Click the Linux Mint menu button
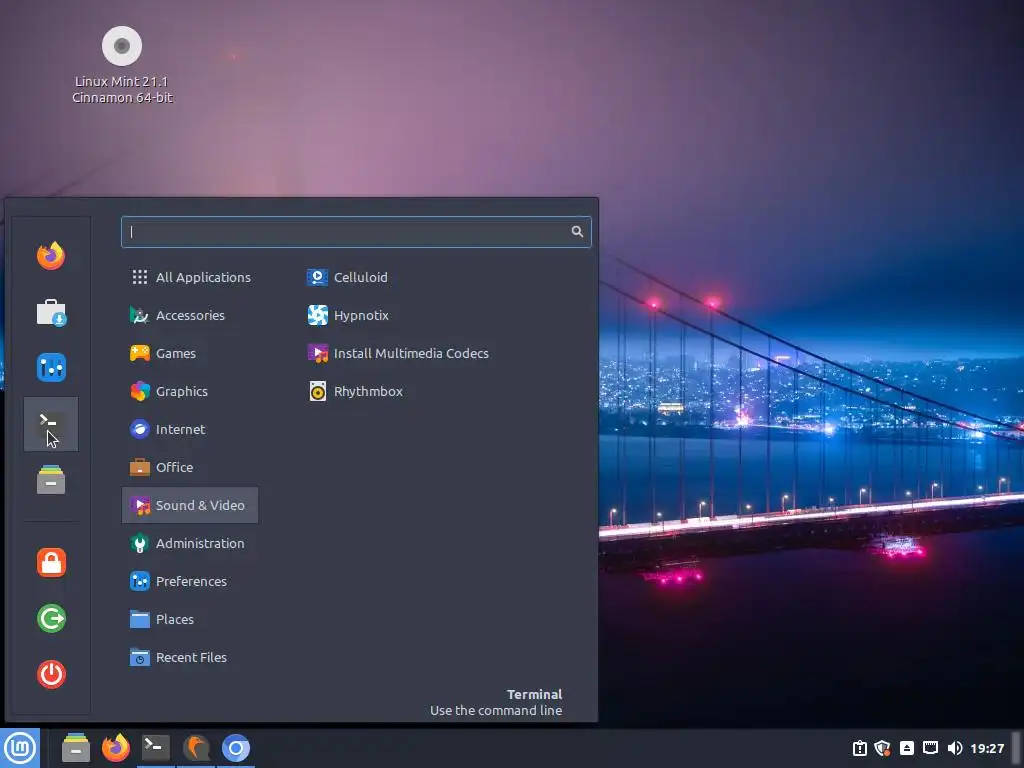This screenshot has height=768, width=1024. (x=20, y=748)
